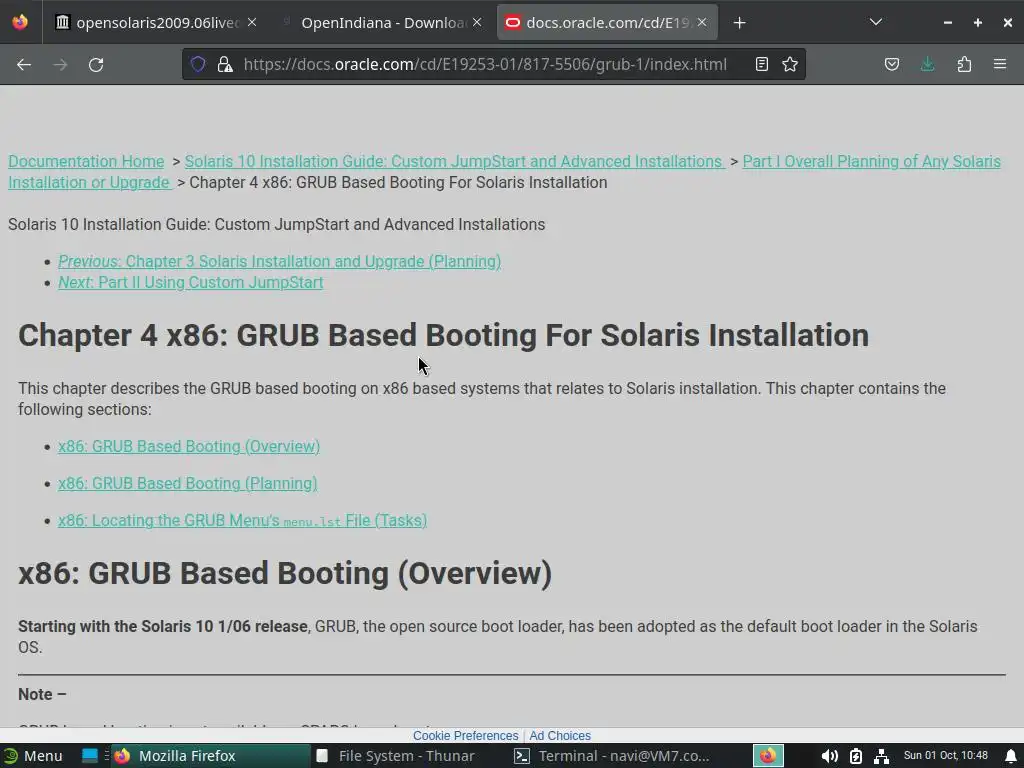Click the GRUB Based Booting (Overview) section heading

point(285,573)
